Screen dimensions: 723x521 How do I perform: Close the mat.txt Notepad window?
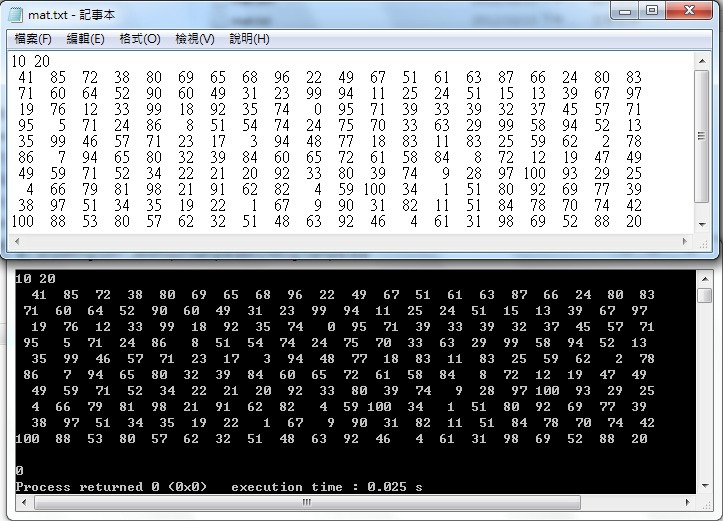[689, 11]
